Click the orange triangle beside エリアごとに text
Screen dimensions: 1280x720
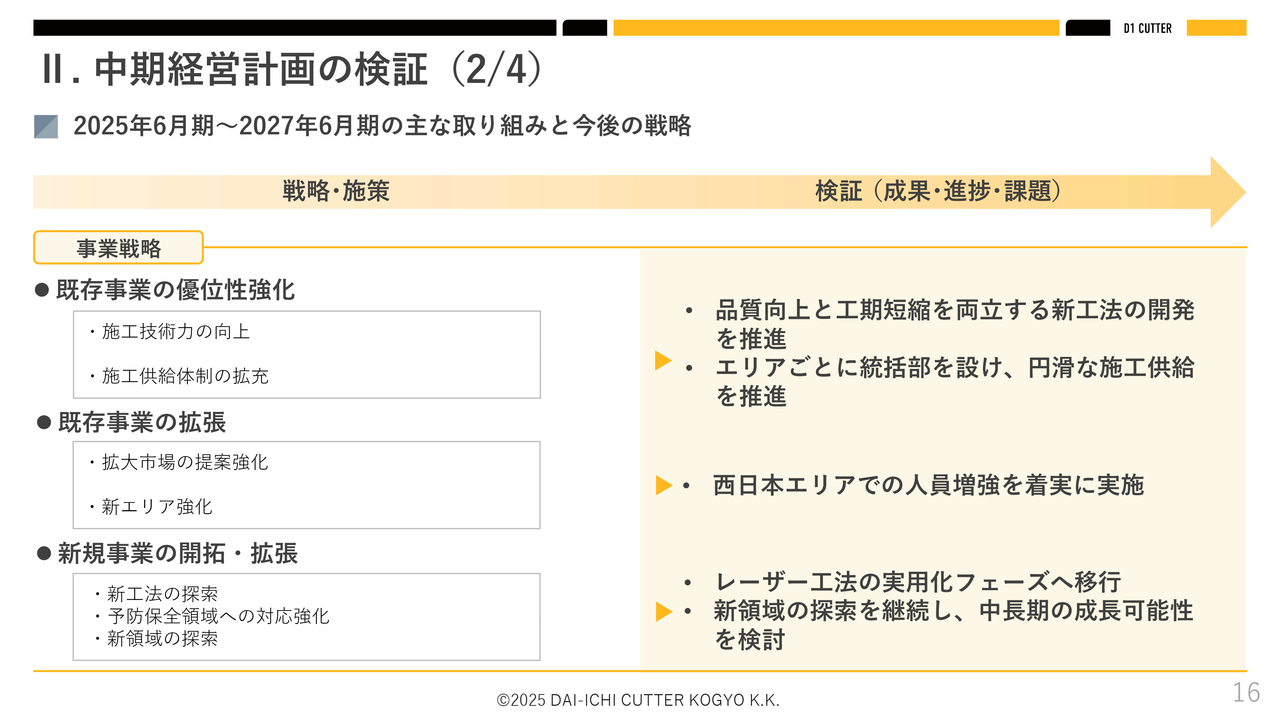click(663, 361)
